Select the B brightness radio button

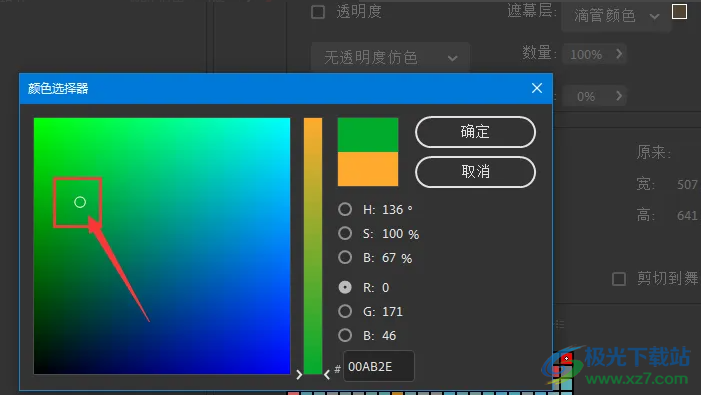point(345,257)
